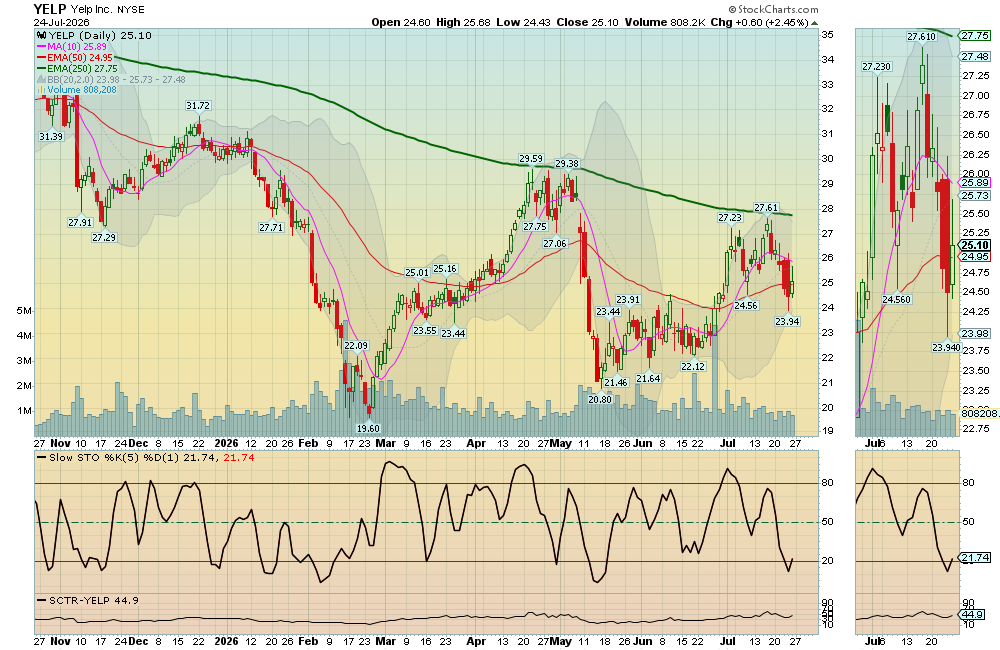Click the 27.29 low price label
1000x650 pixels.
104,237
